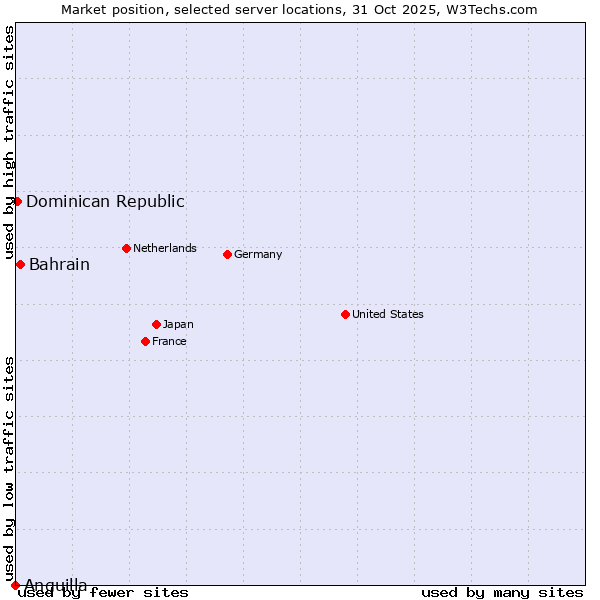
Task: Click the Dominican Republic red marker
Action: (x=17, y=201)
